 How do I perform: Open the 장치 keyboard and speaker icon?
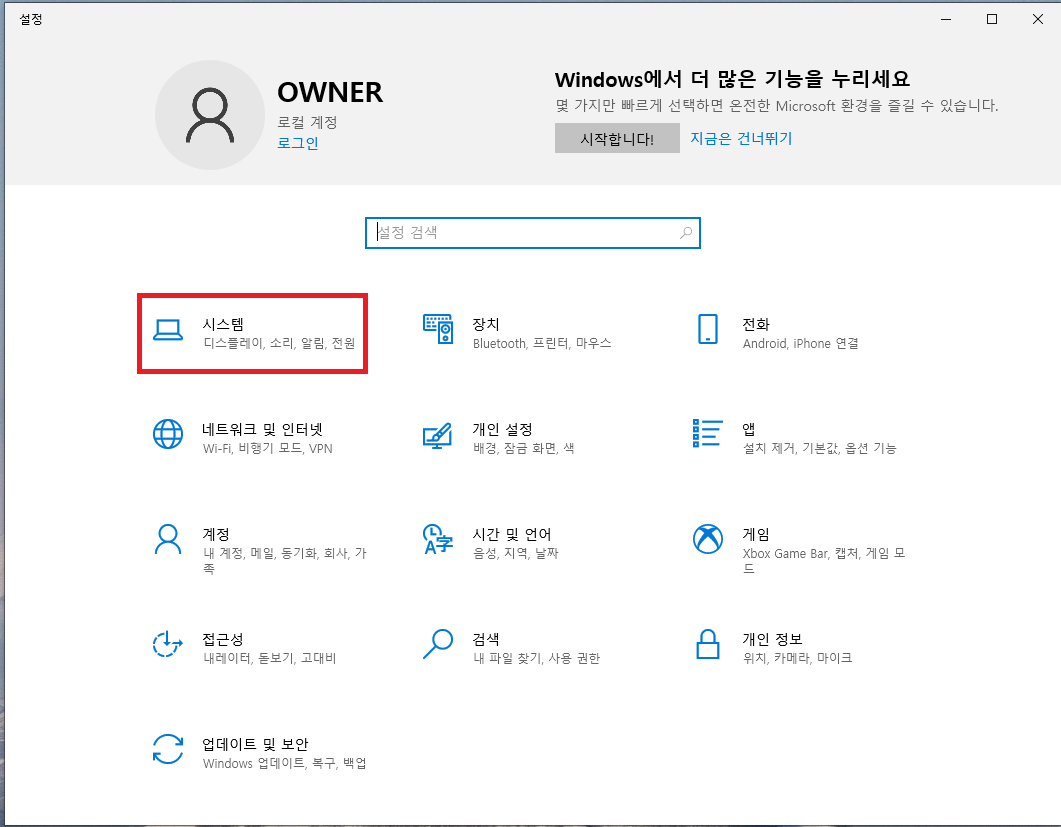pos(438,329)
